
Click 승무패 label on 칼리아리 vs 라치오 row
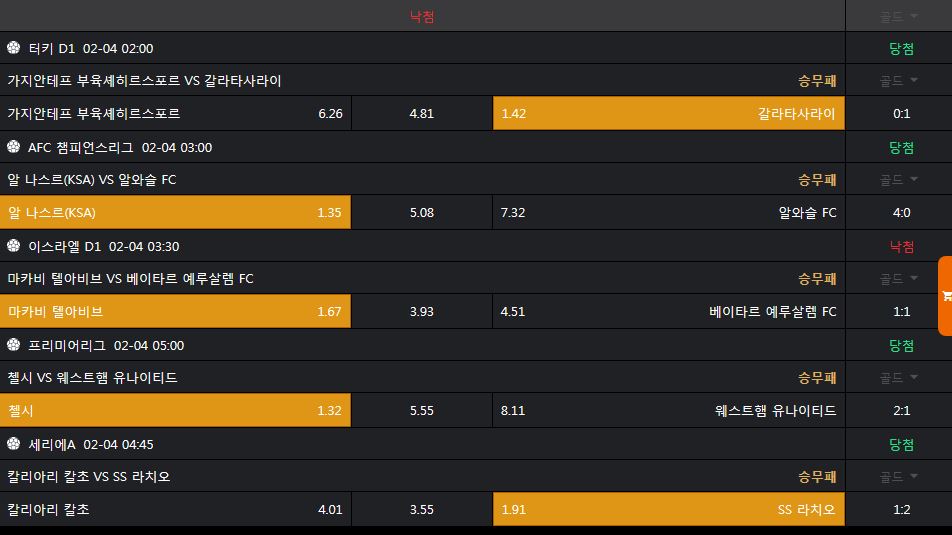817,477
